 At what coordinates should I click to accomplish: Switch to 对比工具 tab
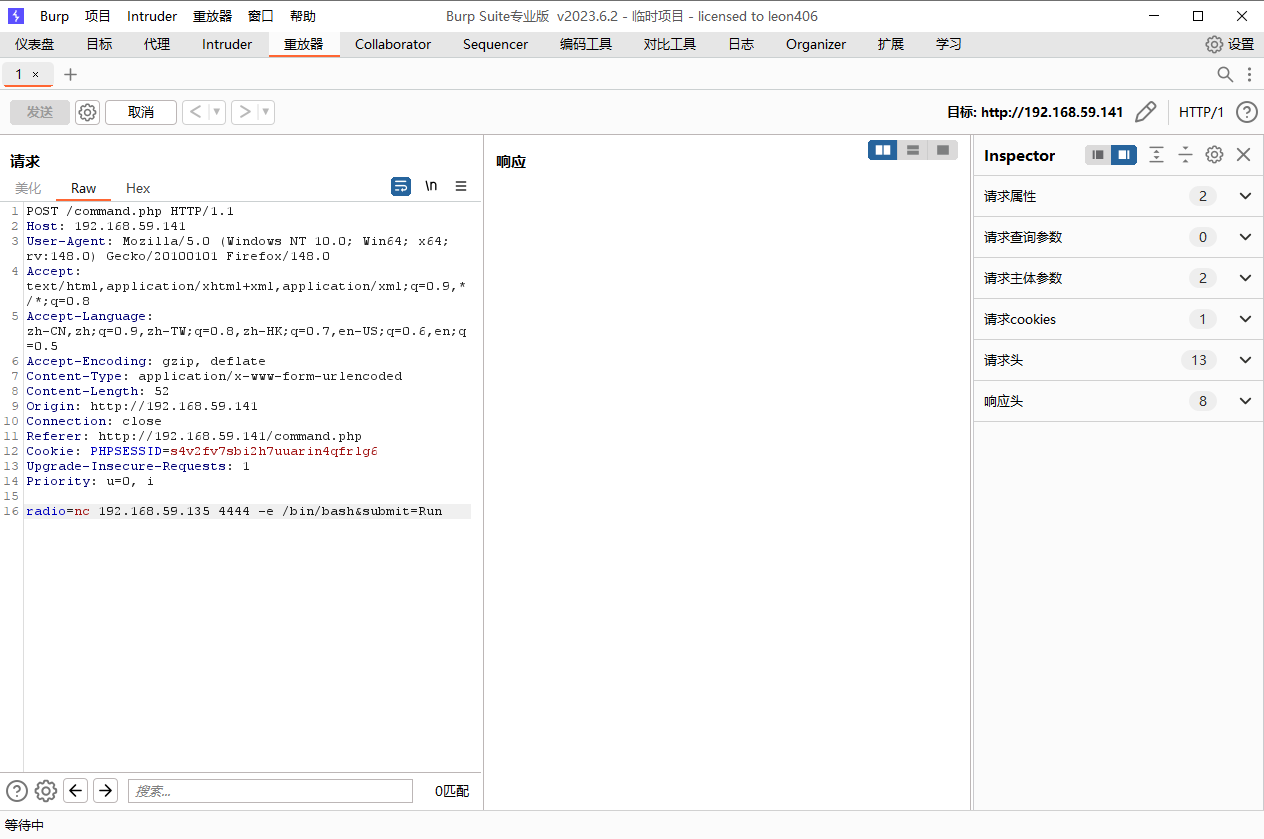670,44
